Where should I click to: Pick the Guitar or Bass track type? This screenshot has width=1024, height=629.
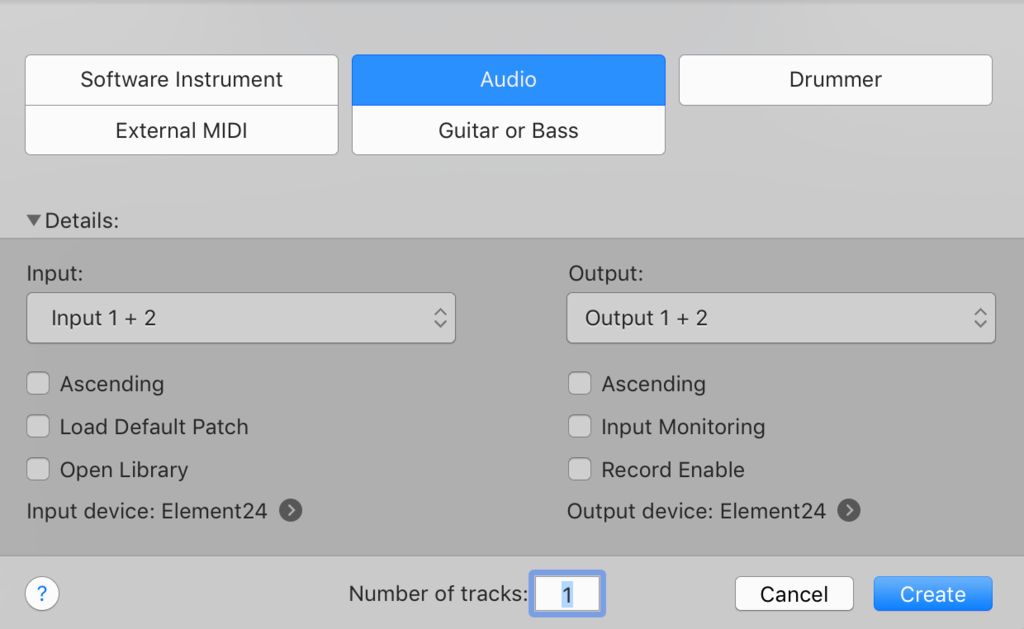click(x=508, y=131)
